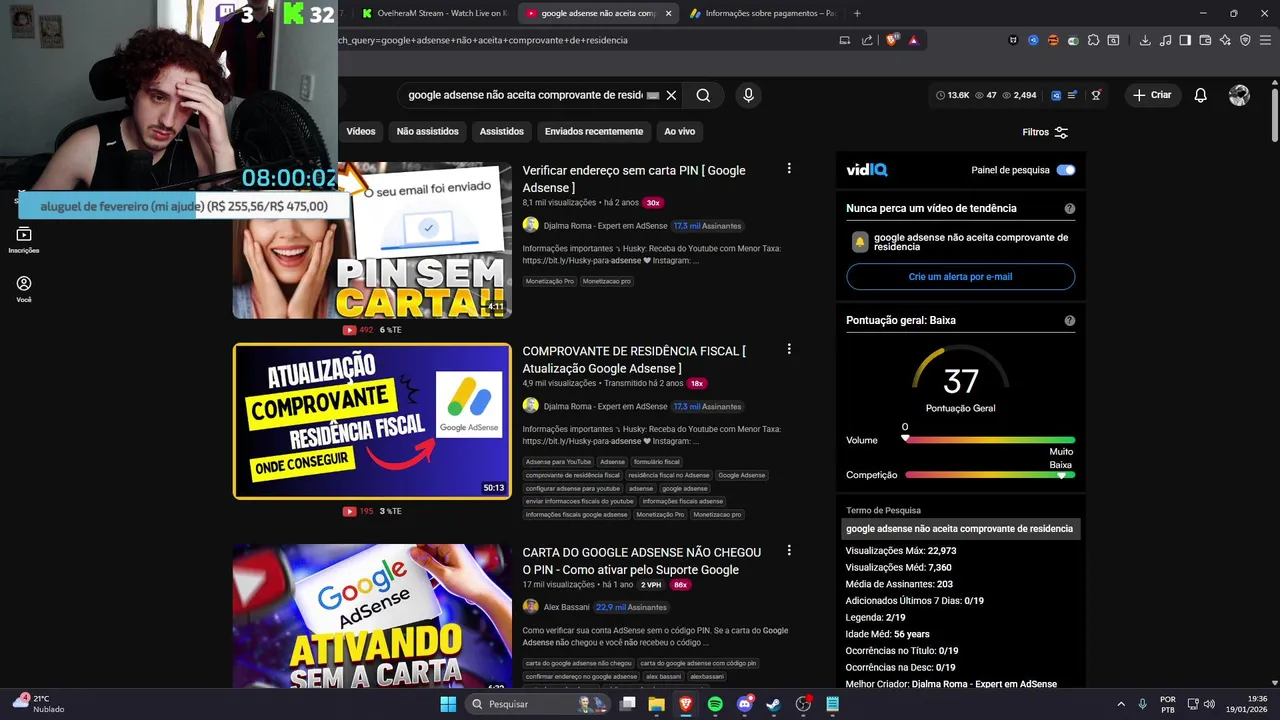Viewport: 1280px width, 720px height.
Task: Open Brave Wallet icon in toolbar
Action: pos(1205,40)
